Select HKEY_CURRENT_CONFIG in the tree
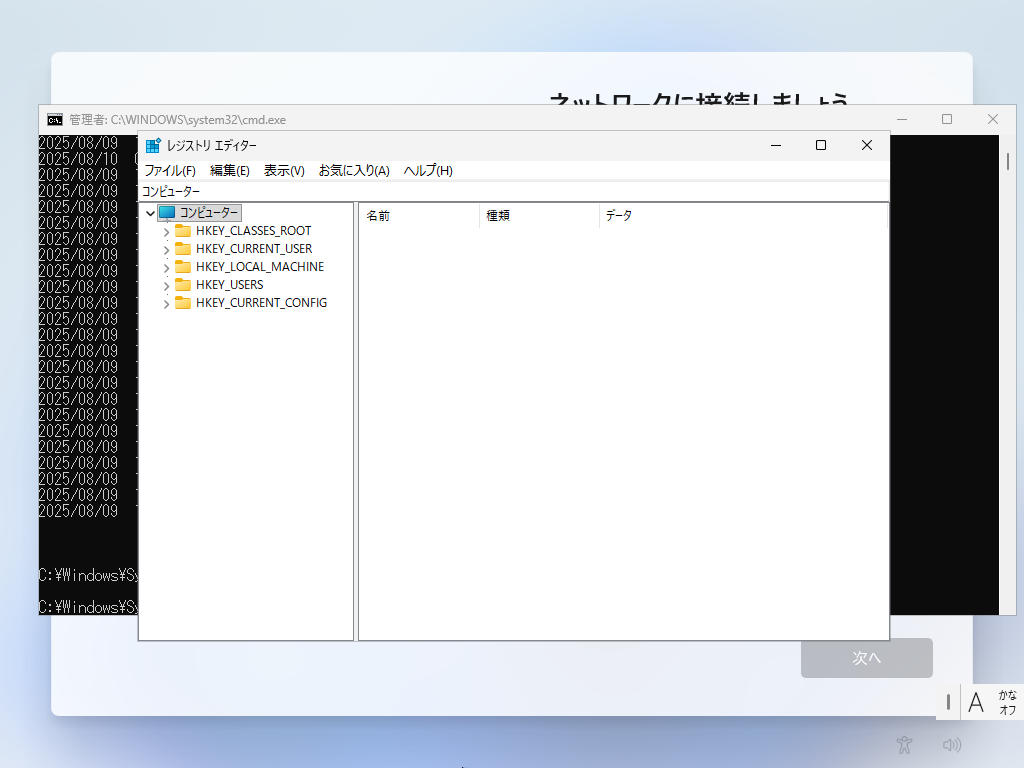The image size is (1024, 768). pyautogui.click(x=261, y=302)
